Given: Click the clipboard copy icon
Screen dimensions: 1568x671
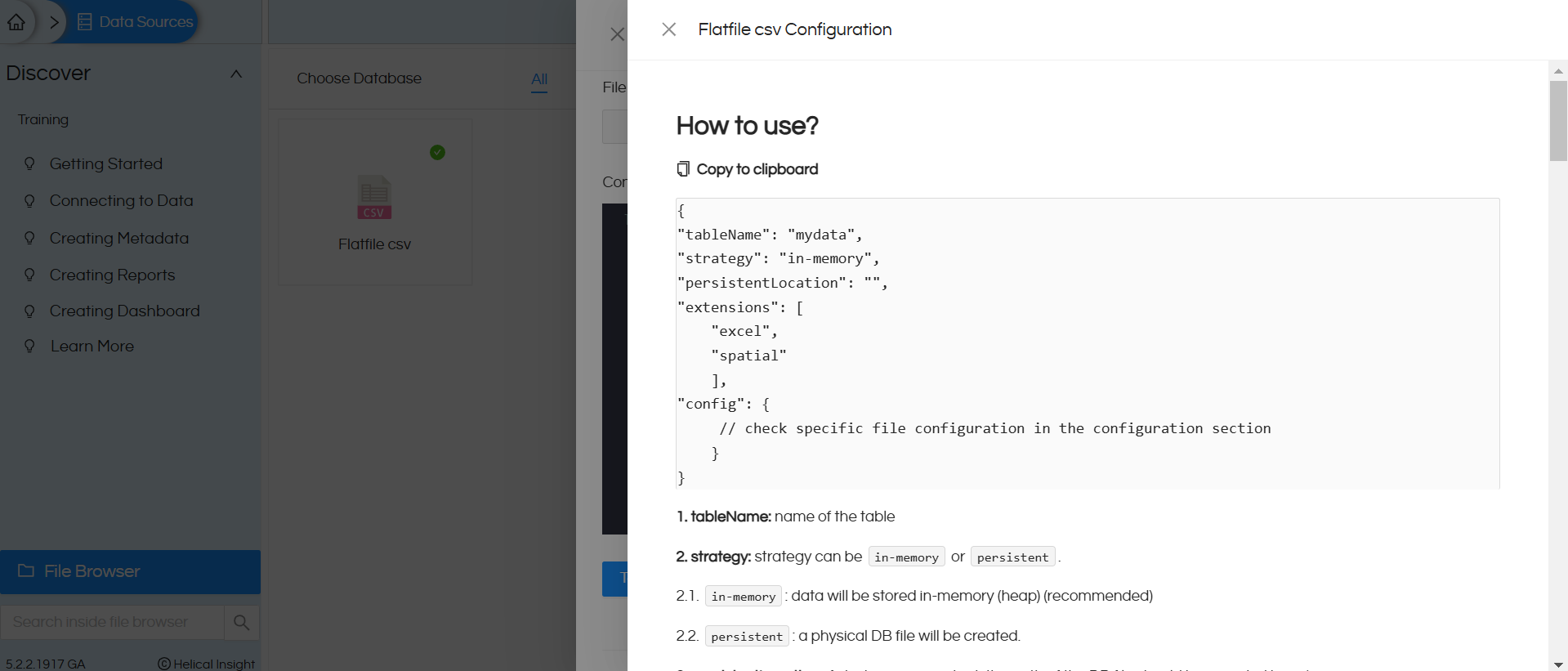Looking at the screenshot, I should click(x=683, y=169).
